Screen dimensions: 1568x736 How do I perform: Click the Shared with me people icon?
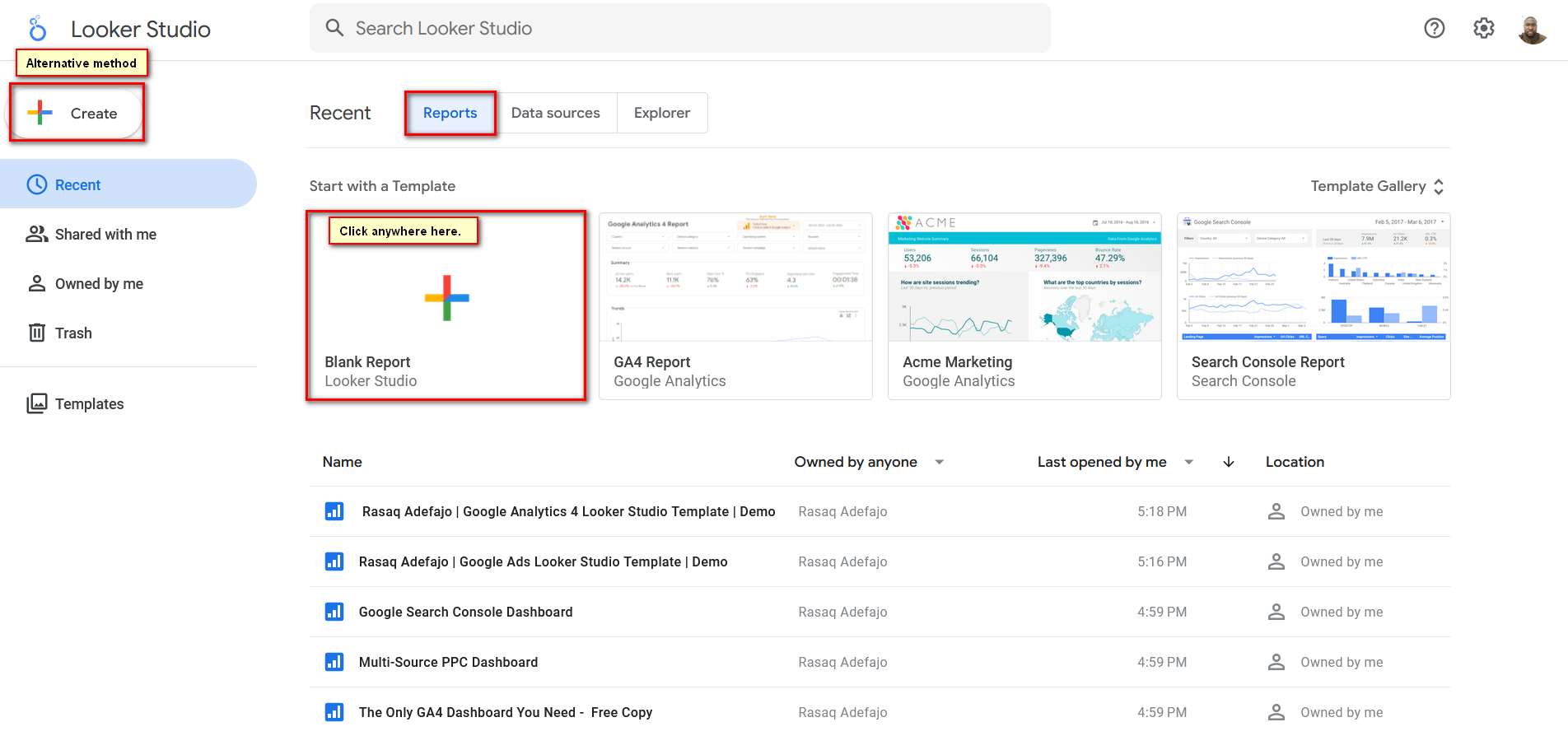point(37,234)
